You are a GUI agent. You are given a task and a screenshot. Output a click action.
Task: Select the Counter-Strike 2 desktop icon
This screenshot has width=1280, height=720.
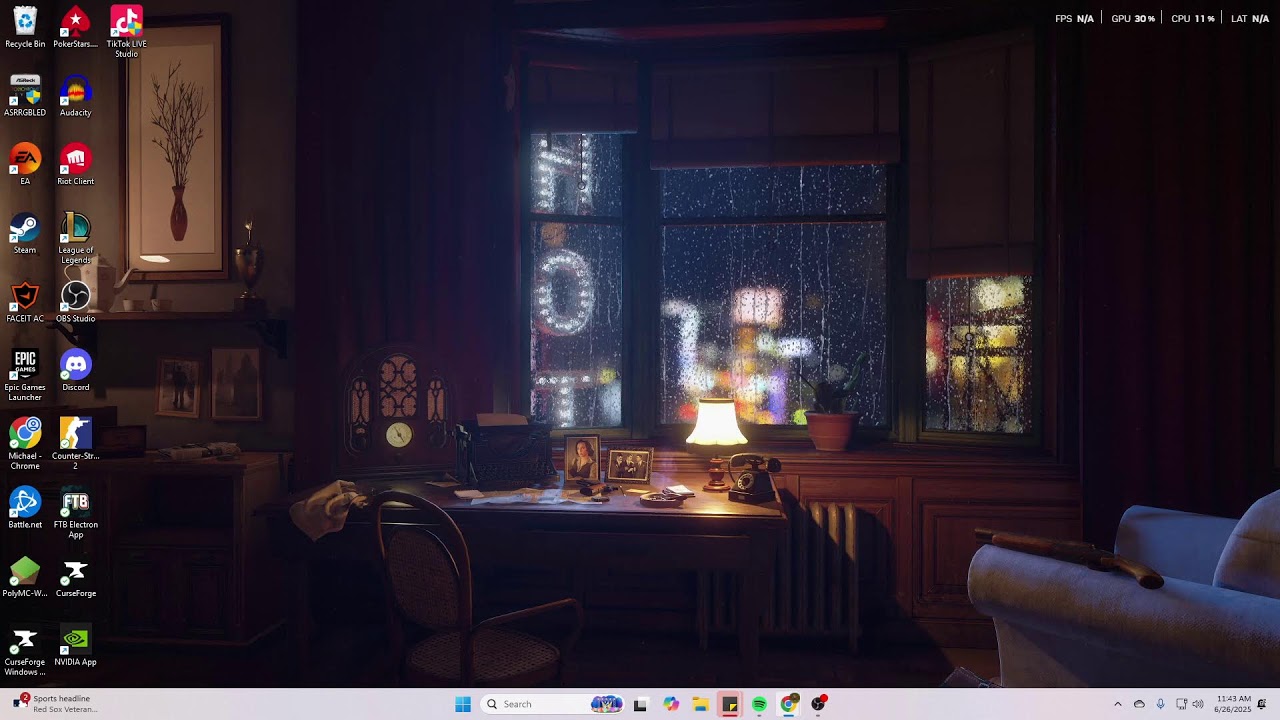coord(76,444)
